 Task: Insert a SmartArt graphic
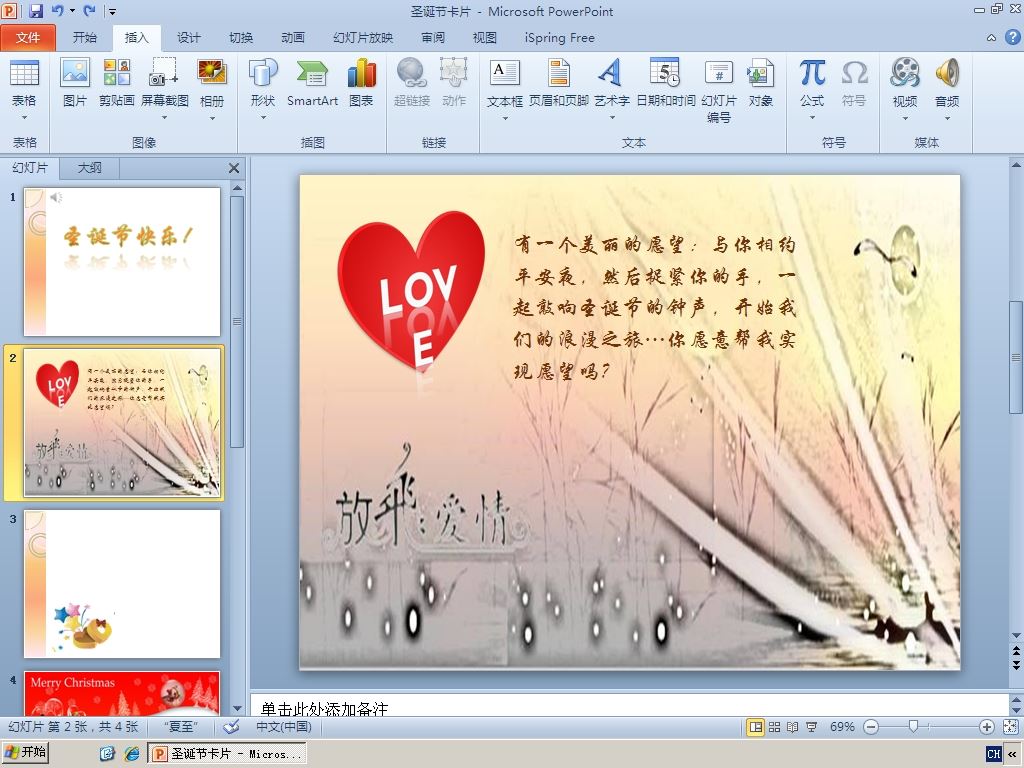pyautogui.click(x=312, y=82)
